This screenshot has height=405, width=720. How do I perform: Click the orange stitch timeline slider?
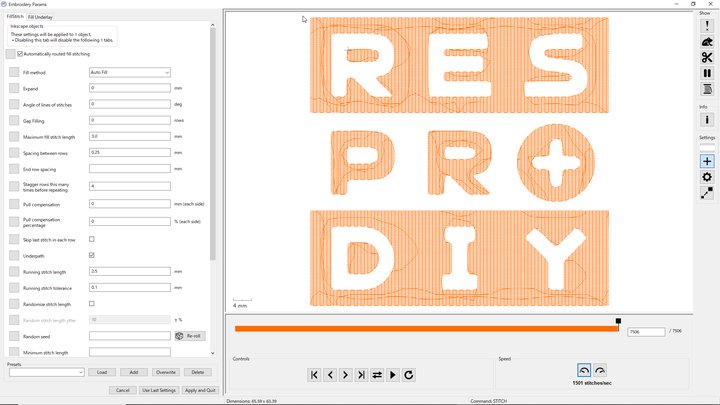coord(427,329)
